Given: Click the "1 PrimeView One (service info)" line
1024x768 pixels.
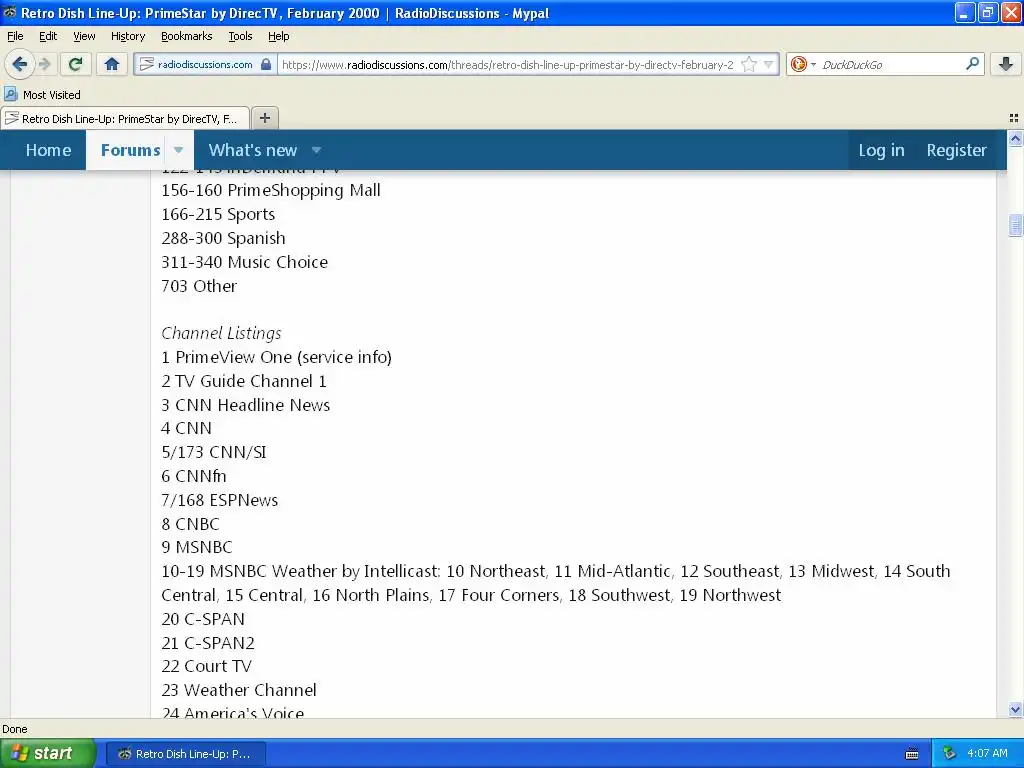Looking at the screenshot, I should pos(276,357).
